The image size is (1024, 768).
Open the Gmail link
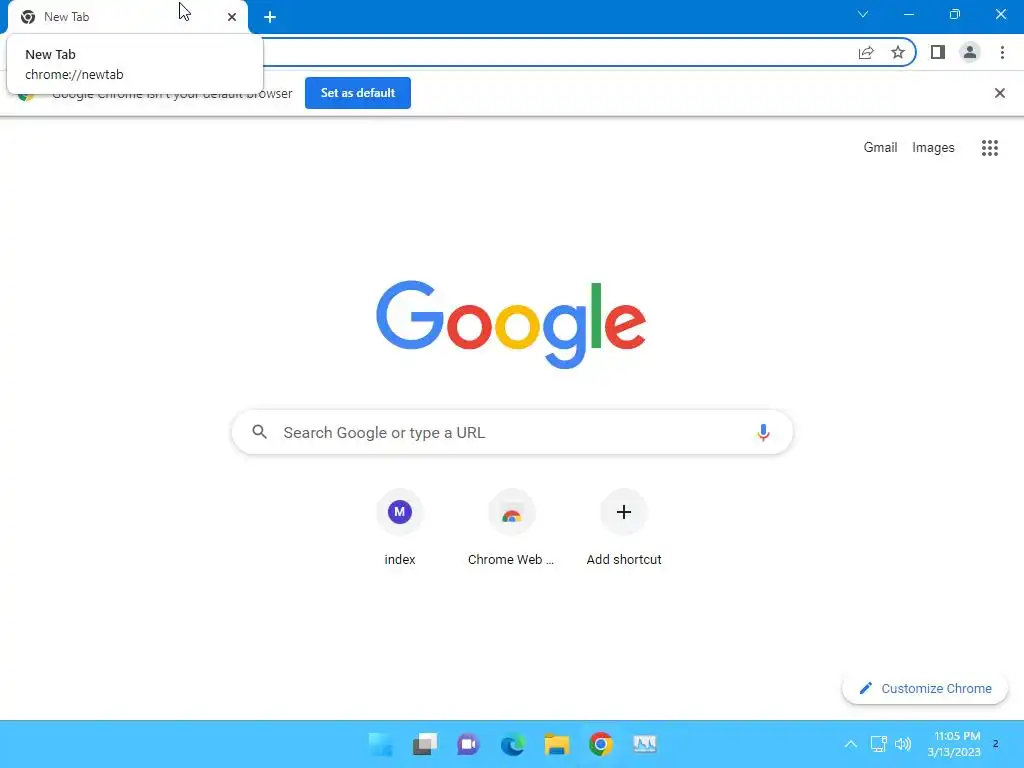tap(880, 148)
